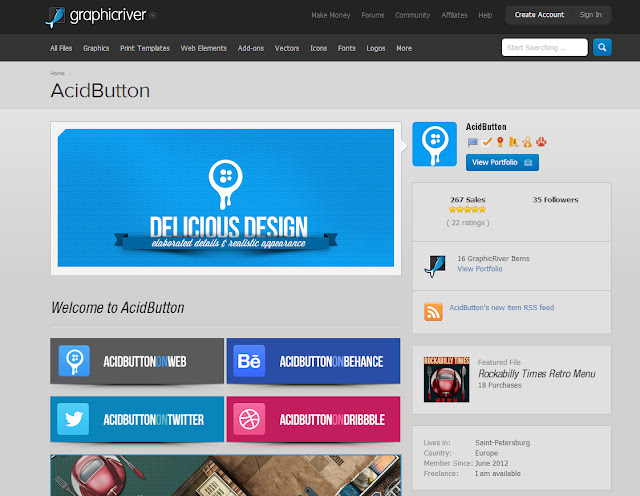Open AcidButton on Dribbble banner
This screenshot has height=496, width=640.
click(313, 419)
